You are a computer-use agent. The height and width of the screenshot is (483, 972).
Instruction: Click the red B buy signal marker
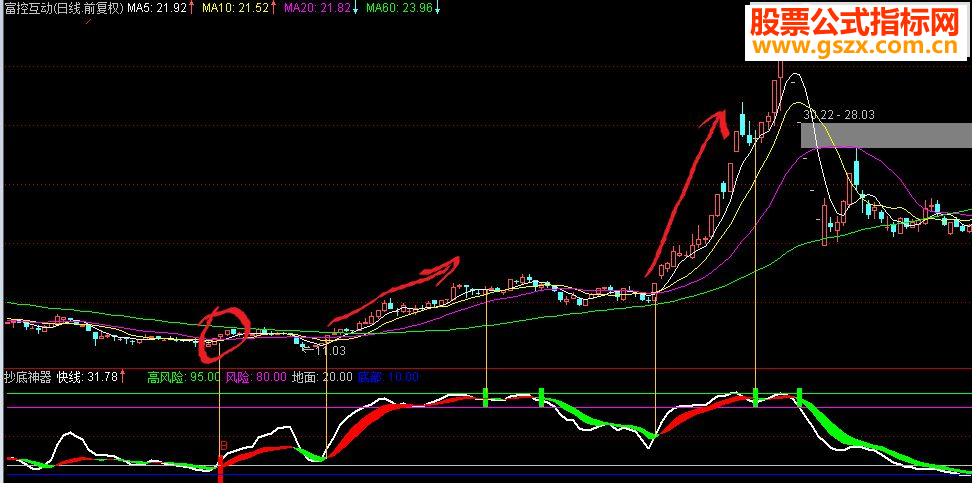(x=224, y=445)
